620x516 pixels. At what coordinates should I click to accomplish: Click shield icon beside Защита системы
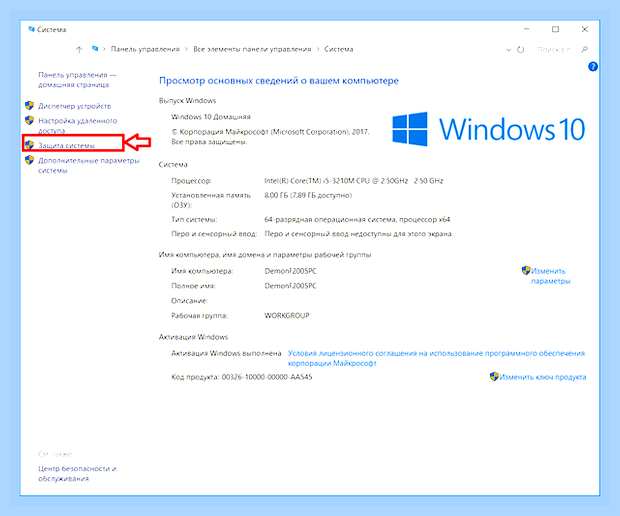pyautogui.click(x=29, y=145)
